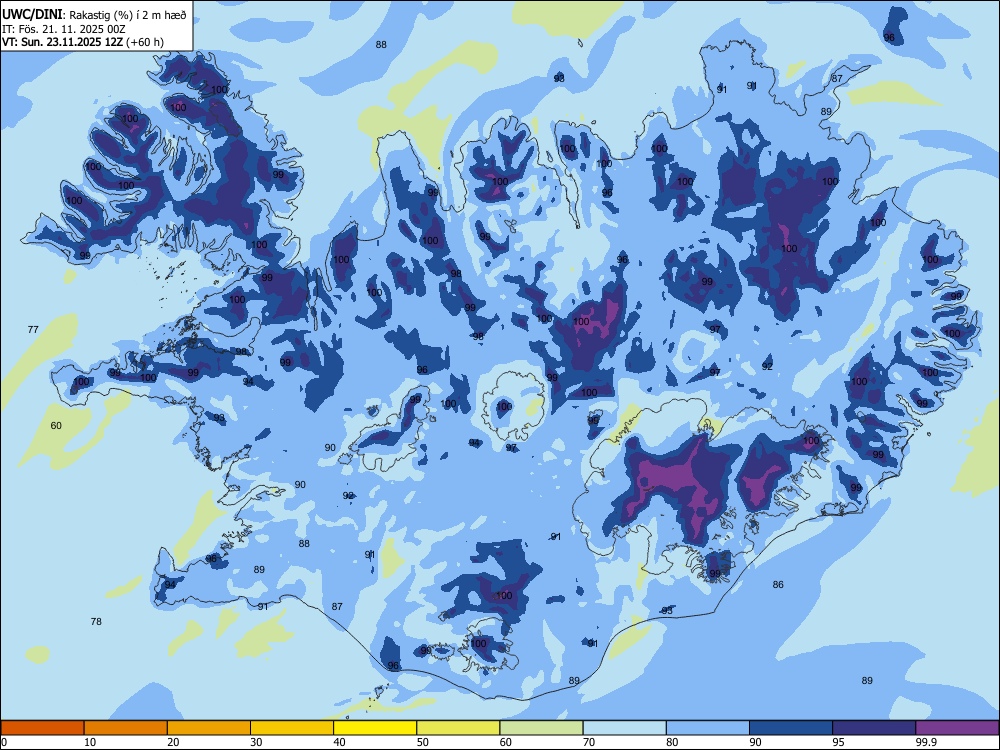Click the humidity value 60 on the map
This screenshot has height=750, width=1000.
click(56, 425)
